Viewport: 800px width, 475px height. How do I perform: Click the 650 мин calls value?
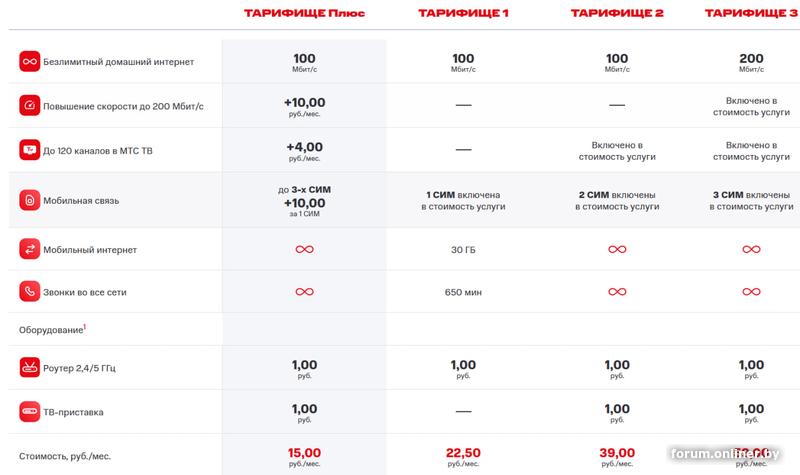click(463, 292)
